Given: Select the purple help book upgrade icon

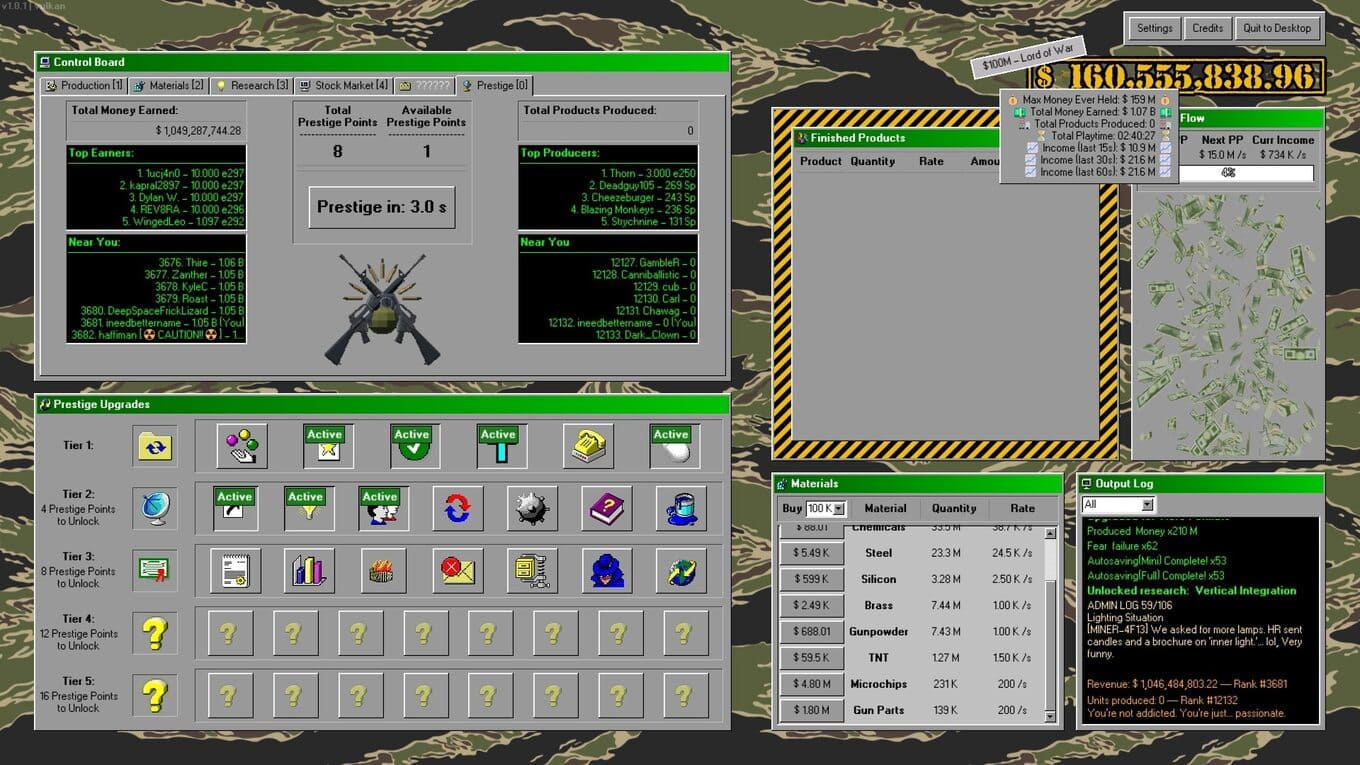Looking at the screenshot, I should tap(607, 508).
